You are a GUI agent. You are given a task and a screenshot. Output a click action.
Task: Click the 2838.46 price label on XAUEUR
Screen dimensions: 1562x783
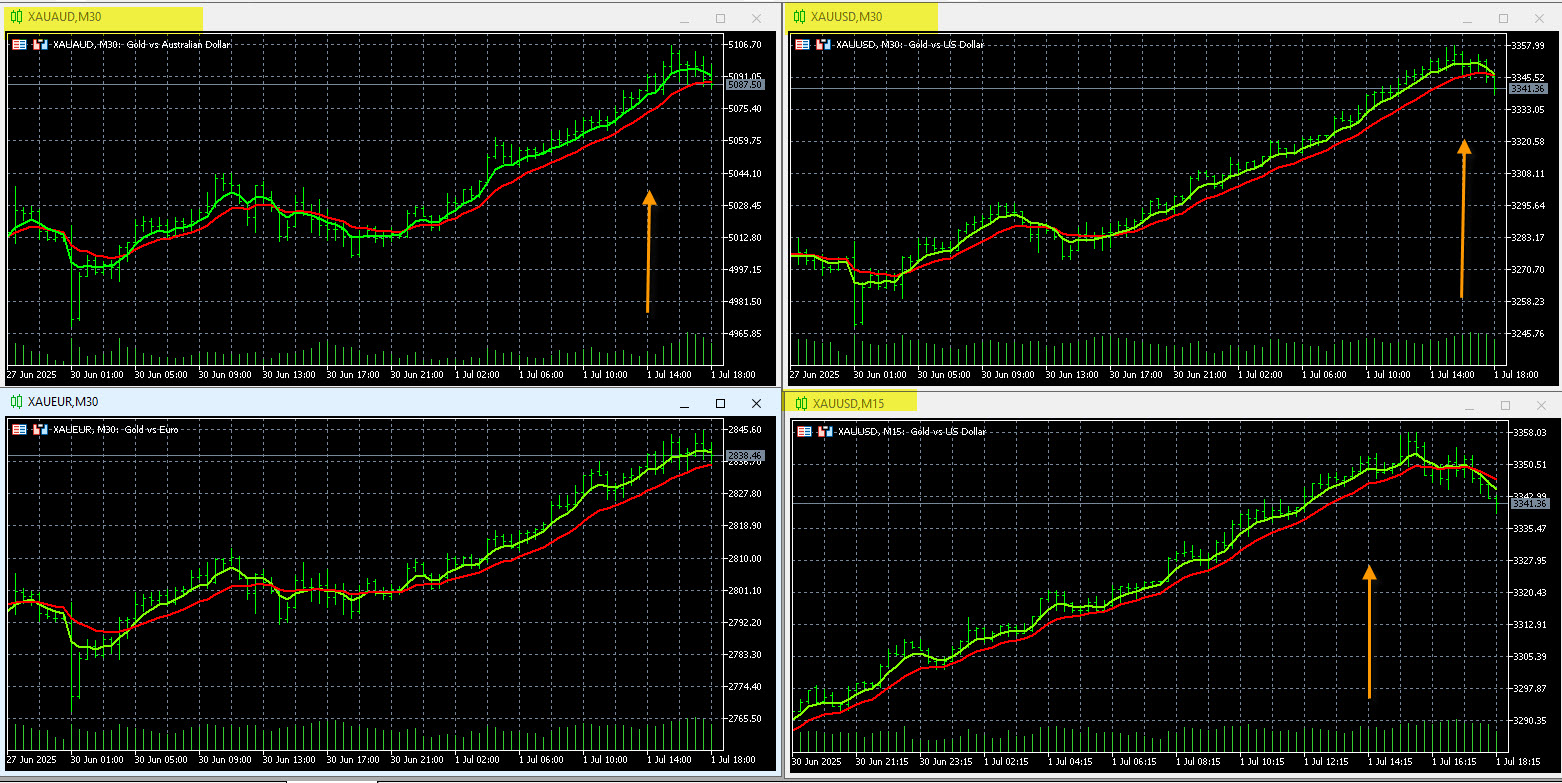click(x=746, y=456)
